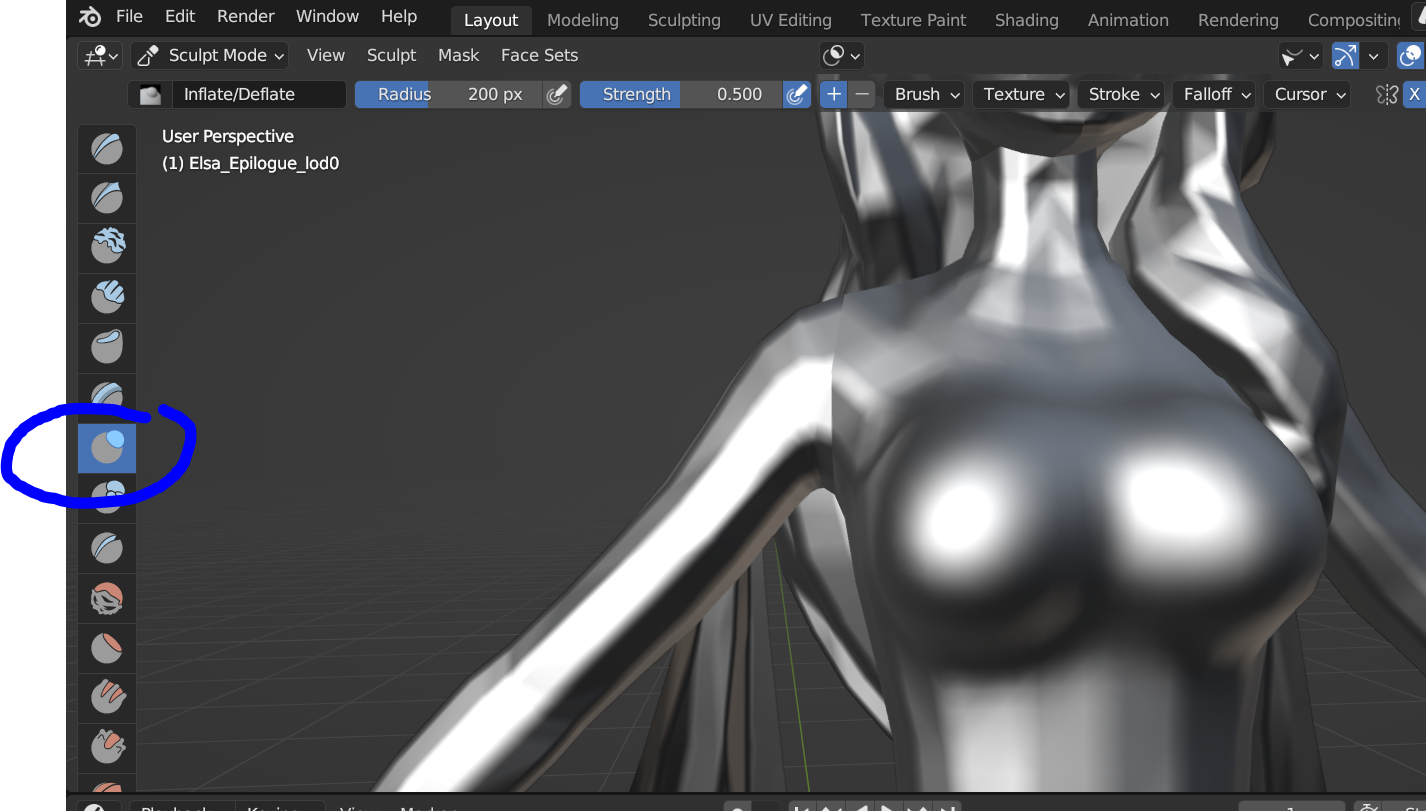Switch to the Modeling workspace tab
The width and height of the screenshot is (1426, 811).
pyautogui.click(x=583, y=20)
